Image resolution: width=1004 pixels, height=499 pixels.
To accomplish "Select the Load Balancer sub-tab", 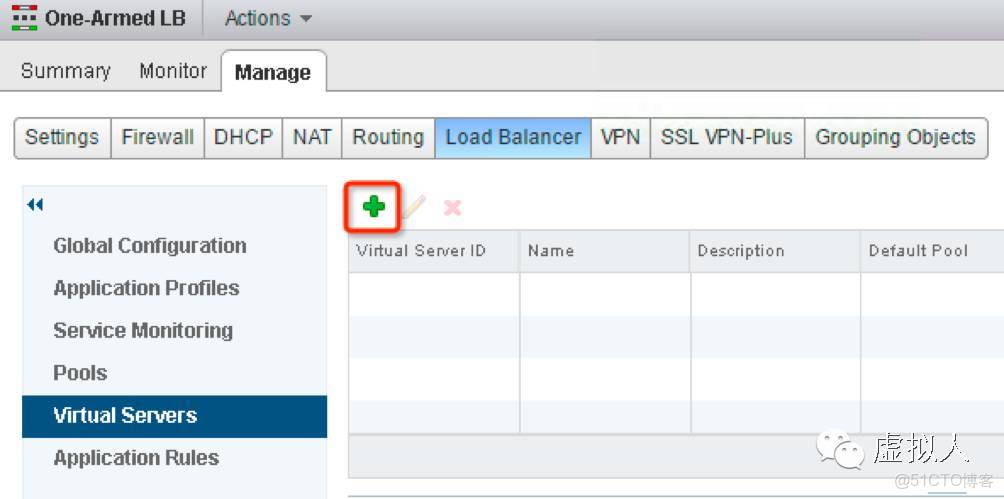I will (x=513, y=137).
